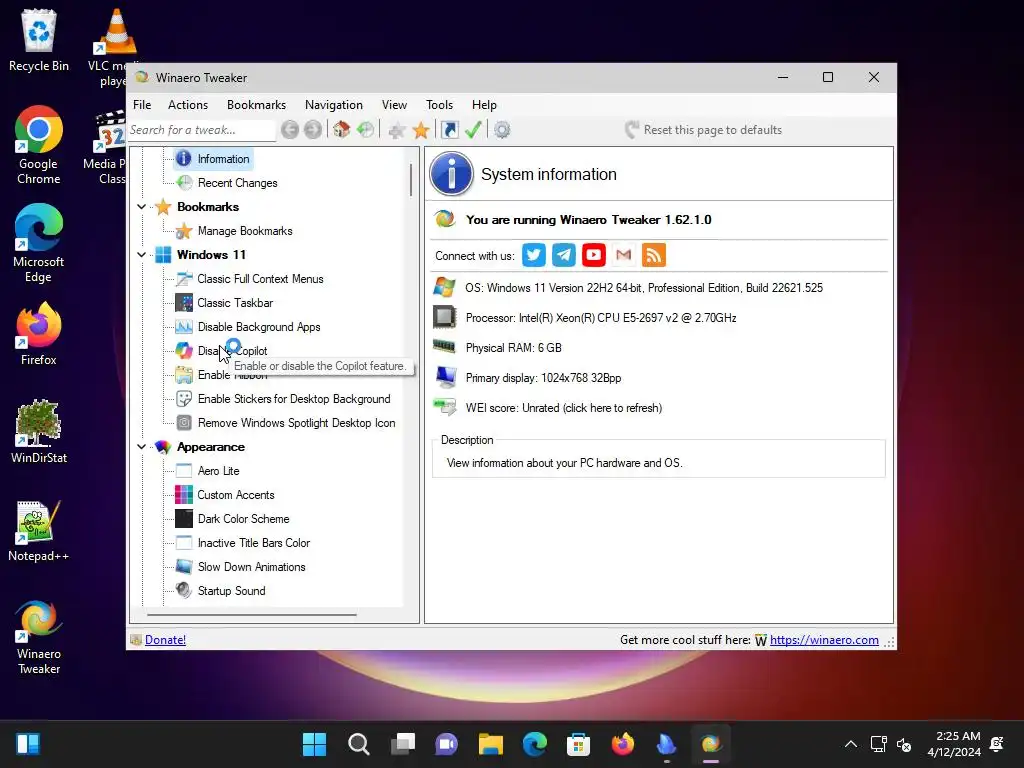Open bookmarks with the gold star icon

coord(421,131)
